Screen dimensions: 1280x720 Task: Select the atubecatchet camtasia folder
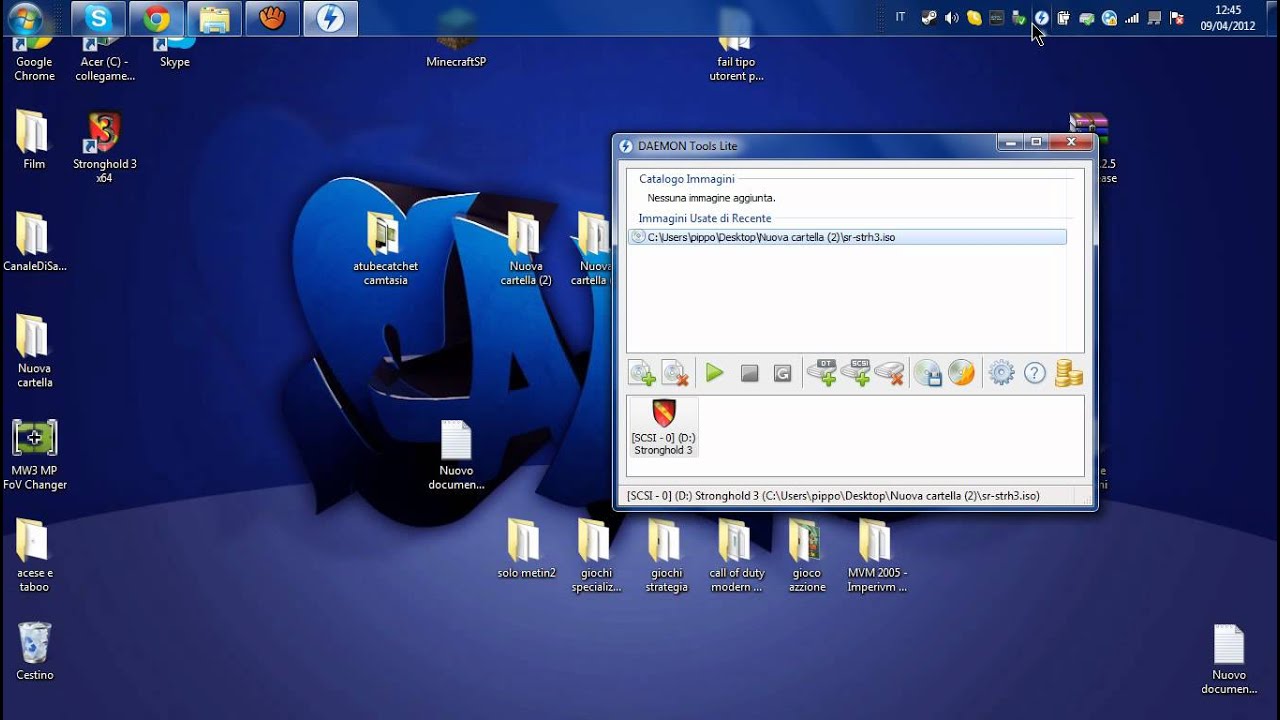(x=385, y=249)
